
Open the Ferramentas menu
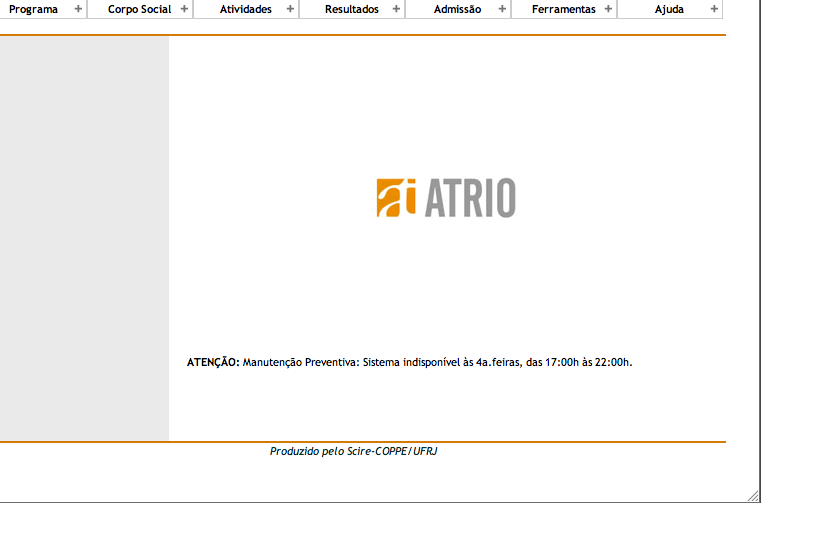click(563, 9)
